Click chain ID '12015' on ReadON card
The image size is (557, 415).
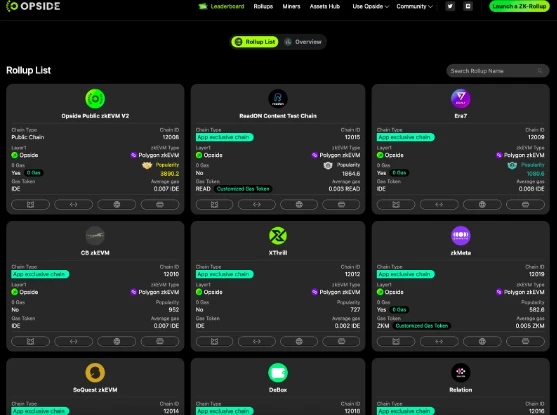[x=352, y=137]
